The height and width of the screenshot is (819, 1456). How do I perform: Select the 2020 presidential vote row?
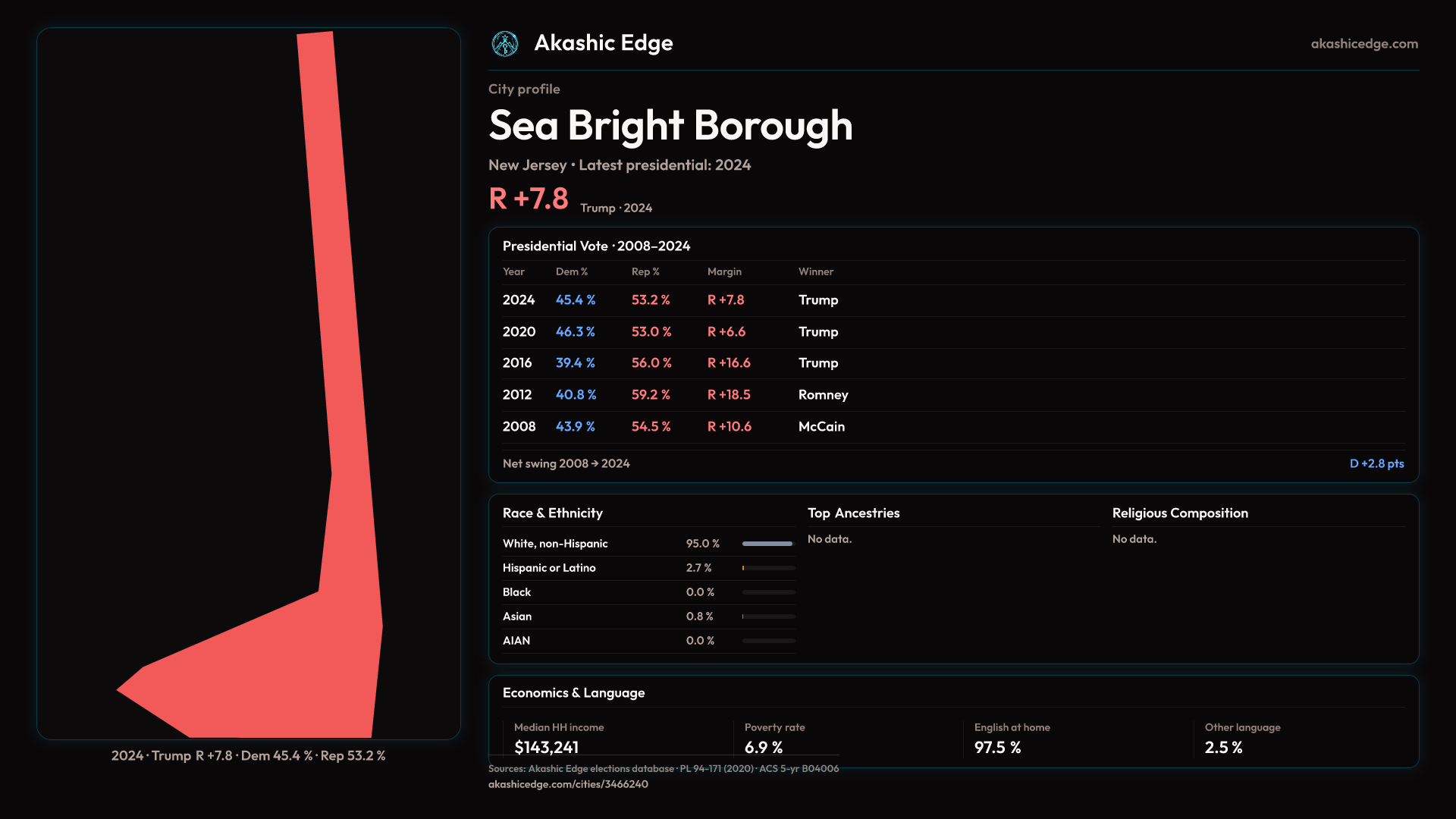coord(519,332)
